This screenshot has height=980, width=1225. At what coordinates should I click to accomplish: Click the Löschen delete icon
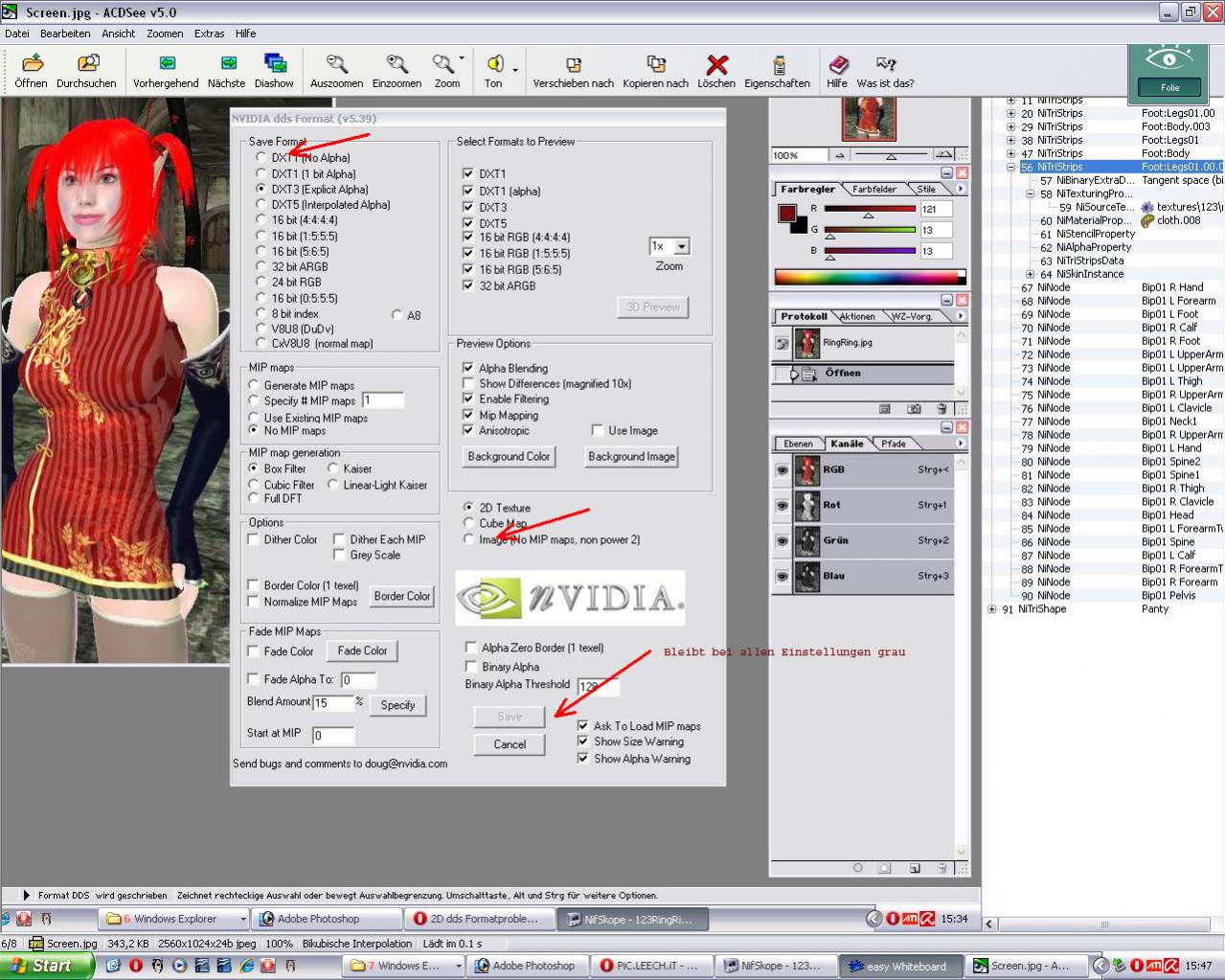click(x=716, y=65)
